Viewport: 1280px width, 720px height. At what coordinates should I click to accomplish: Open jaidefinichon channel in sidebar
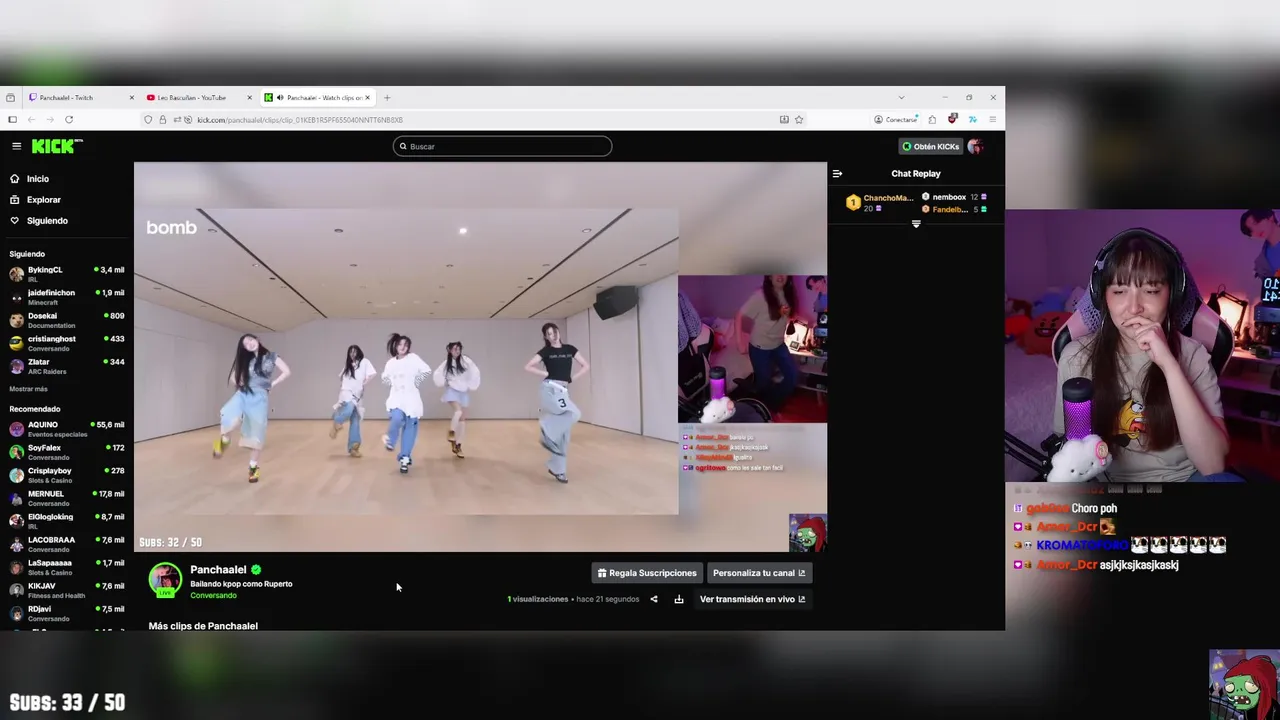coord(67,297)
